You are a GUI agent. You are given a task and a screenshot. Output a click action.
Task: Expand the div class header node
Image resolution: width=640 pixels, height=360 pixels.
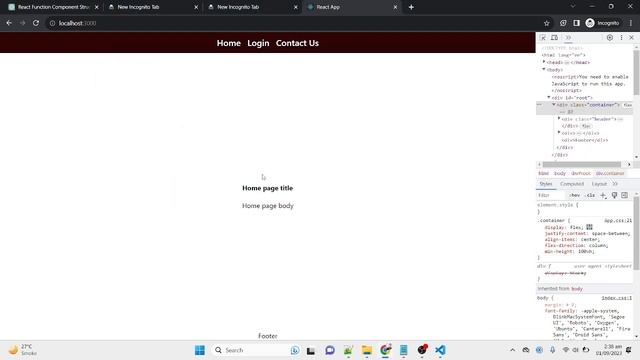point(559,118)
